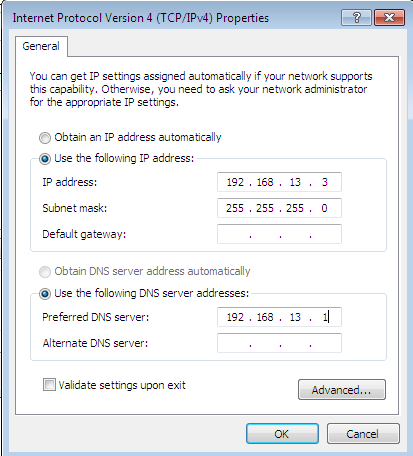Click the IP address first octet 192
Image resolution: width=413 pixels, height=456 pixels.
click(x=235, y=182)
